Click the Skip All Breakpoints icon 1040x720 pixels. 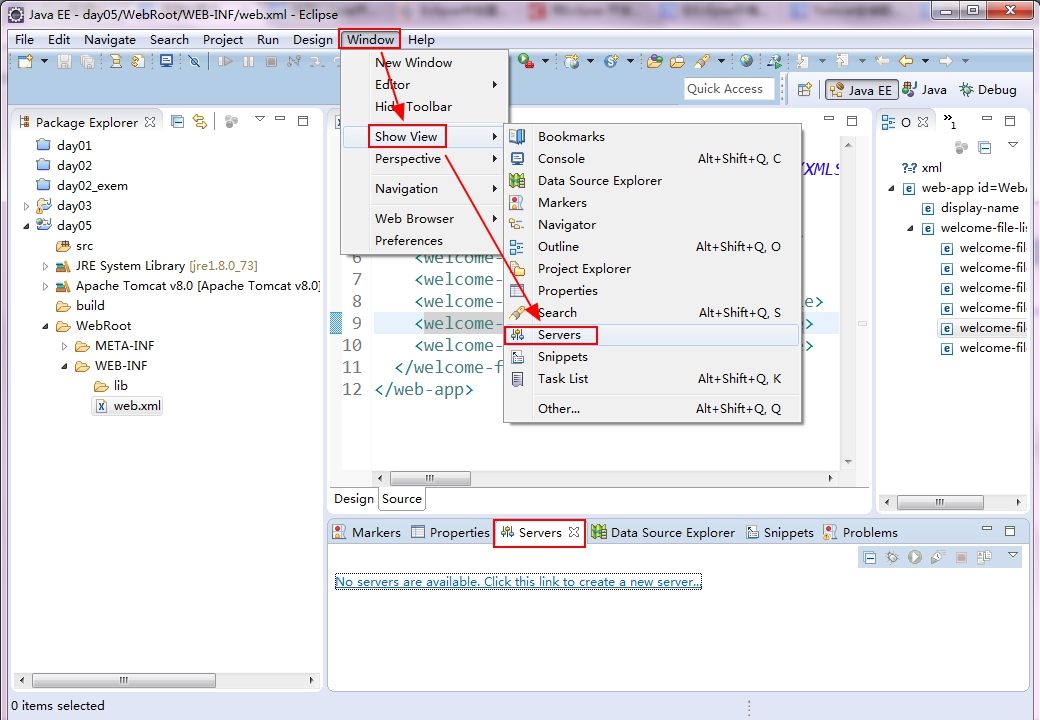(x=194, y=62)
